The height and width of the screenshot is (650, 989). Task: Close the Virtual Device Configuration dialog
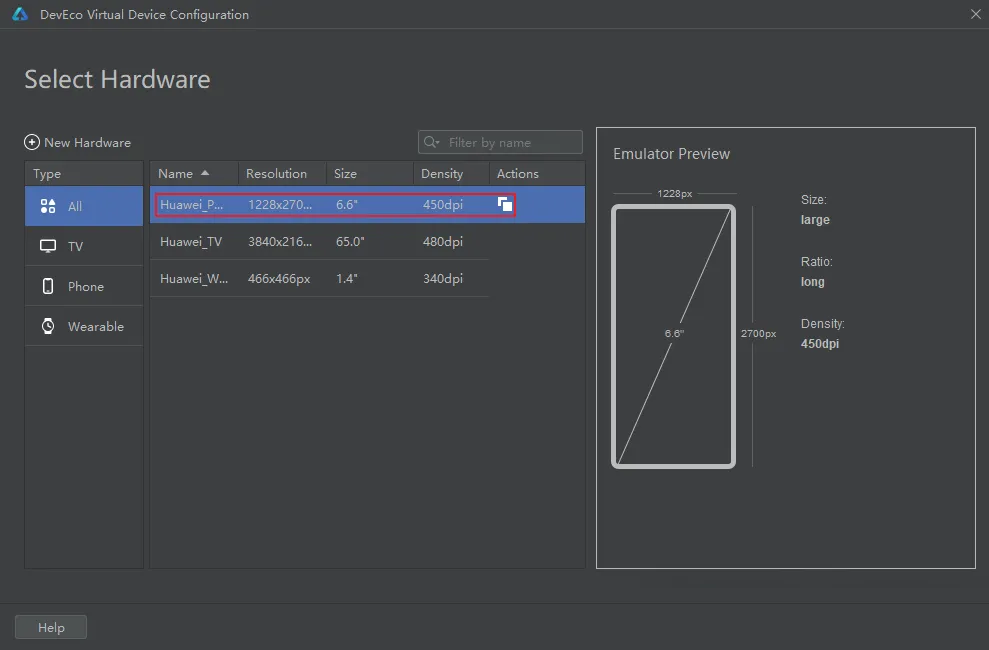[975, 14]
